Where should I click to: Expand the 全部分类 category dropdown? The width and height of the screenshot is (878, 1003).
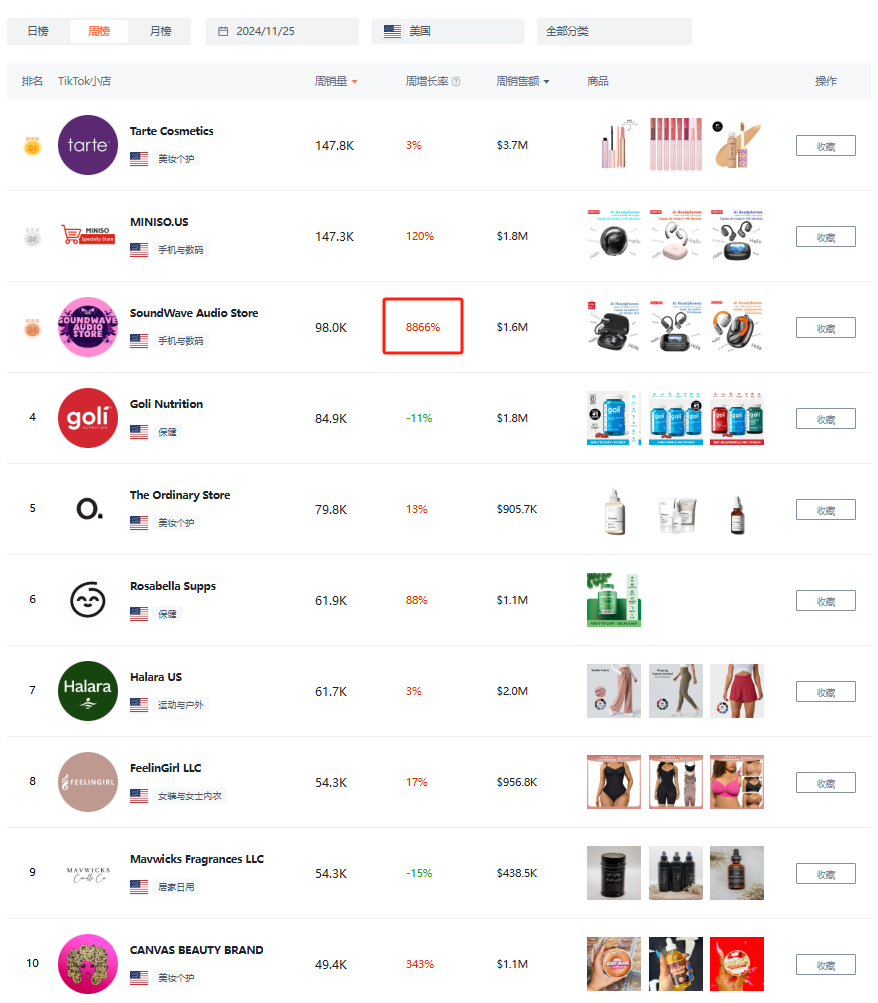point(614,31)
